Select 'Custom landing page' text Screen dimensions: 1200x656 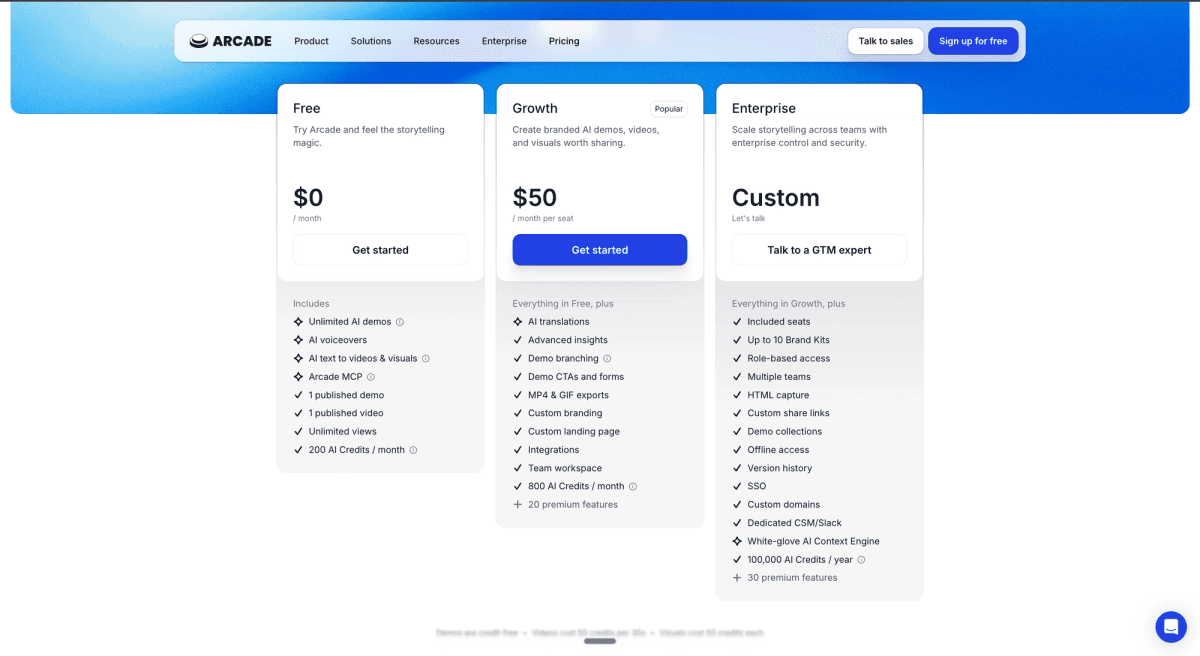pos(574,432)
